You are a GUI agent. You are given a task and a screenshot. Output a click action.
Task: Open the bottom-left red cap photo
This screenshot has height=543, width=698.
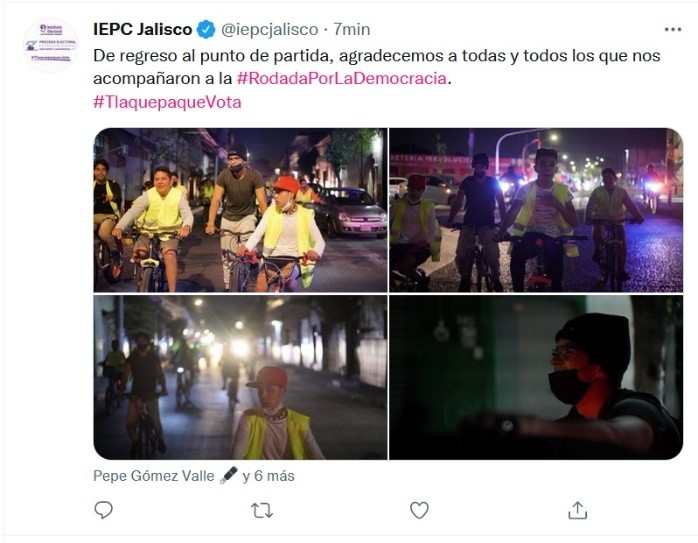coord(240,377)
